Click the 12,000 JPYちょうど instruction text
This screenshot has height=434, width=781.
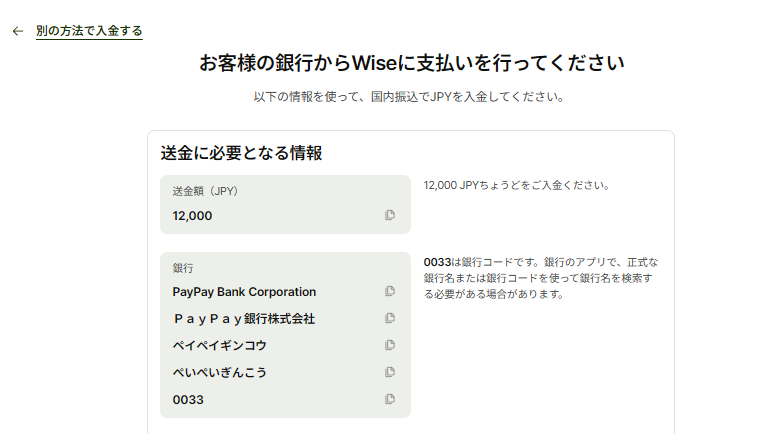pos(516,185)
